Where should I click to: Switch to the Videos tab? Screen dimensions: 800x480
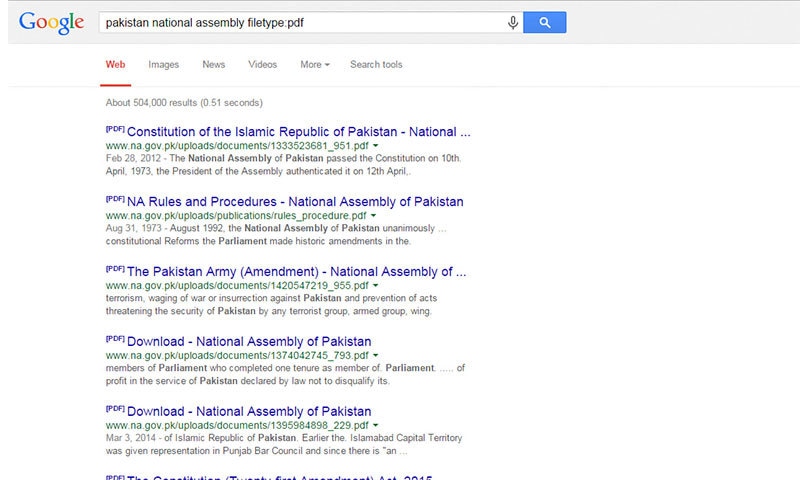[262, 65]
